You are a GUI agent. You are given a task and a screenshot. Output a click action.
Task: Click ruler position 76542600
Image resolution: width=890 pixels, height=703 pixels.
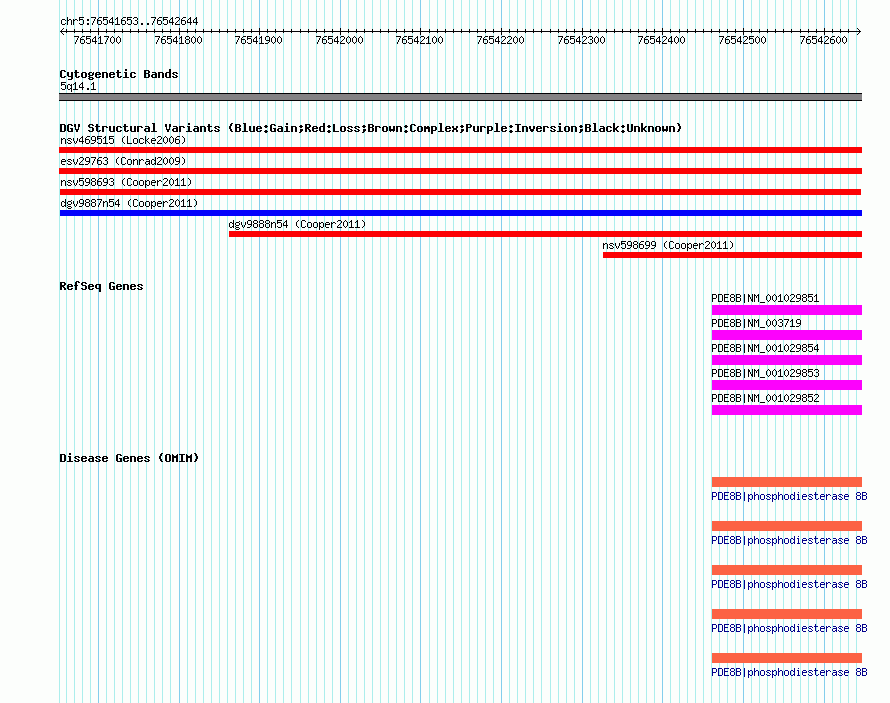(823, 40)
